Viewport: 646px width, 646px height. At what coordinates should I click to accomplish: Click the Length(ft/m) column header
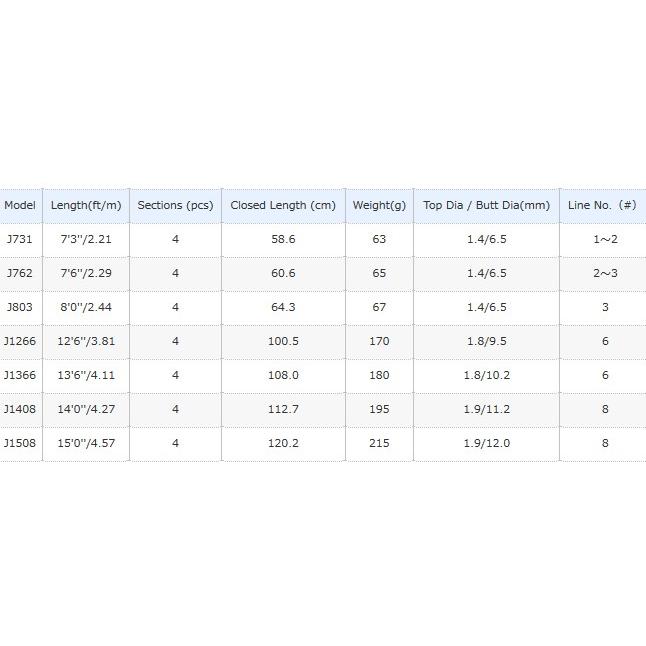click(x=86, y=205)
